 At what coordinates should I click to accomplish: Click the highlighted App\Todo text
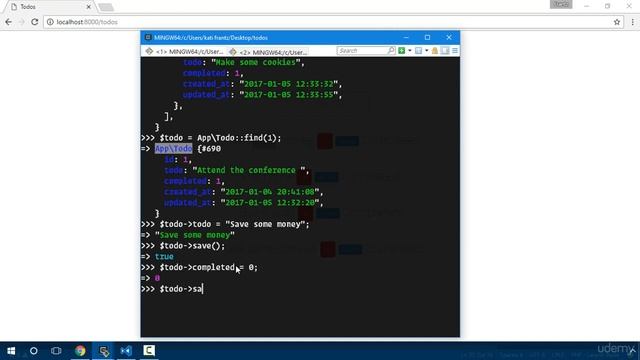(173, 149)
